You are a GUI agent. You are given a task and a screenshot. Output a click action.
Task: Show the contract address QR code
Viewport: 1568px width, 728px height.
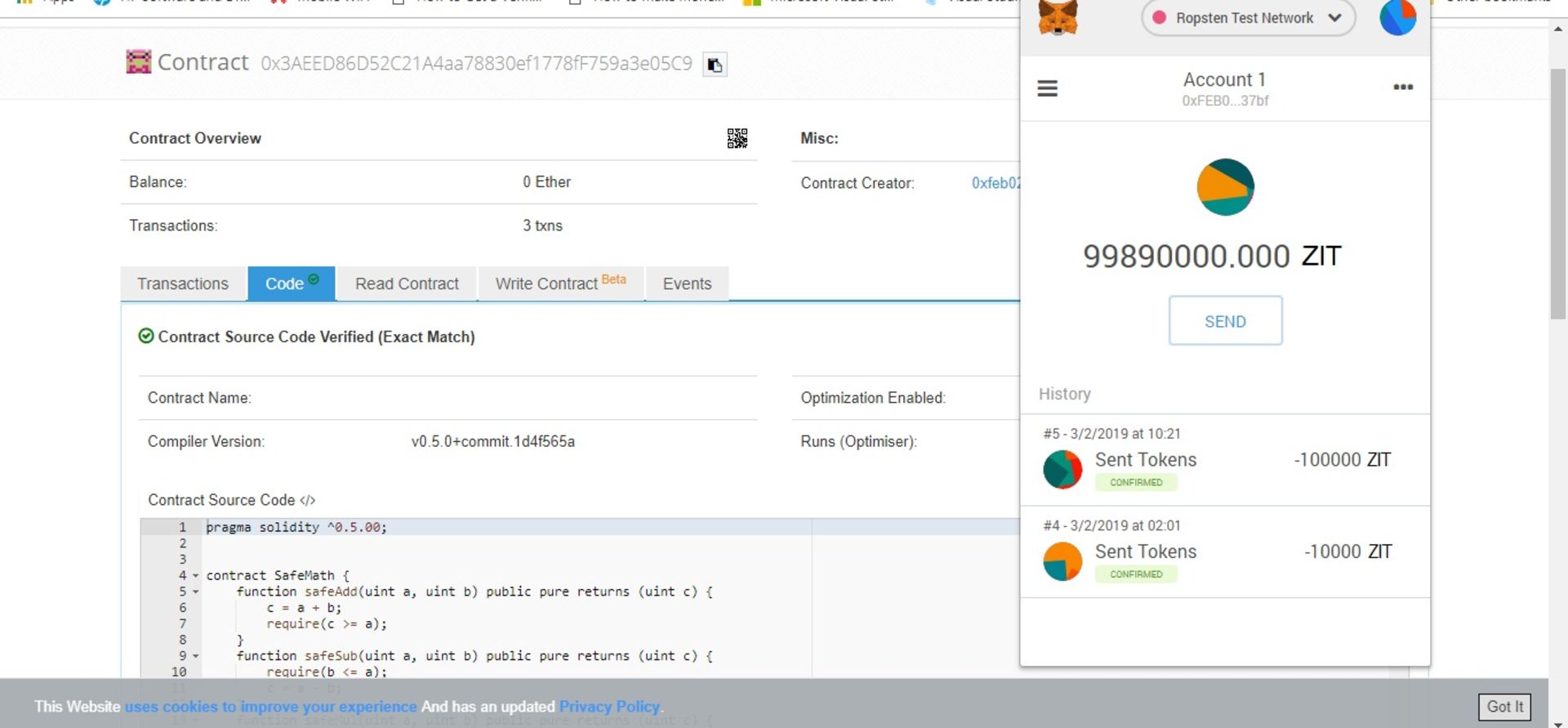click(737, 138)
